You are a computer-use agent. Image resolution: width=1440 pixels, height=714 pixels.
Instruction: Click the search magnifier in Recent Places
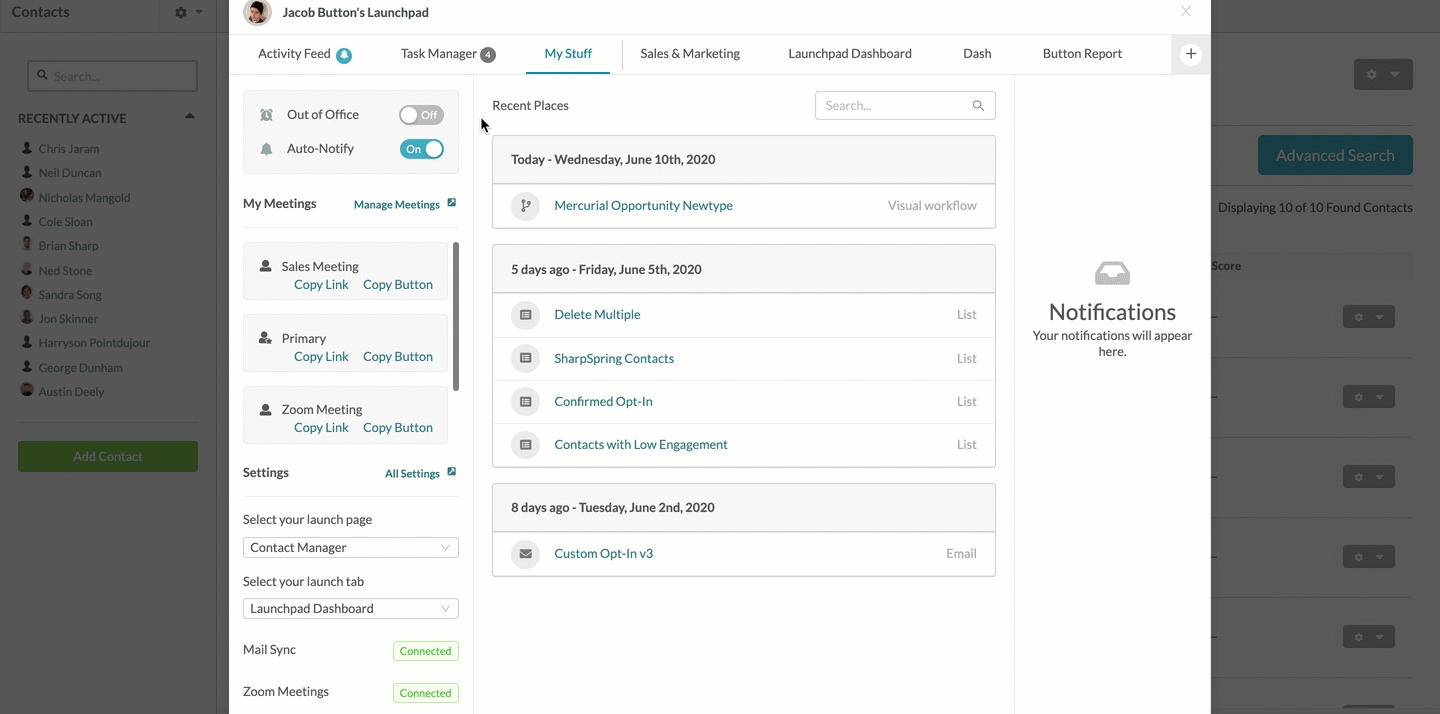tap(978, 106)
